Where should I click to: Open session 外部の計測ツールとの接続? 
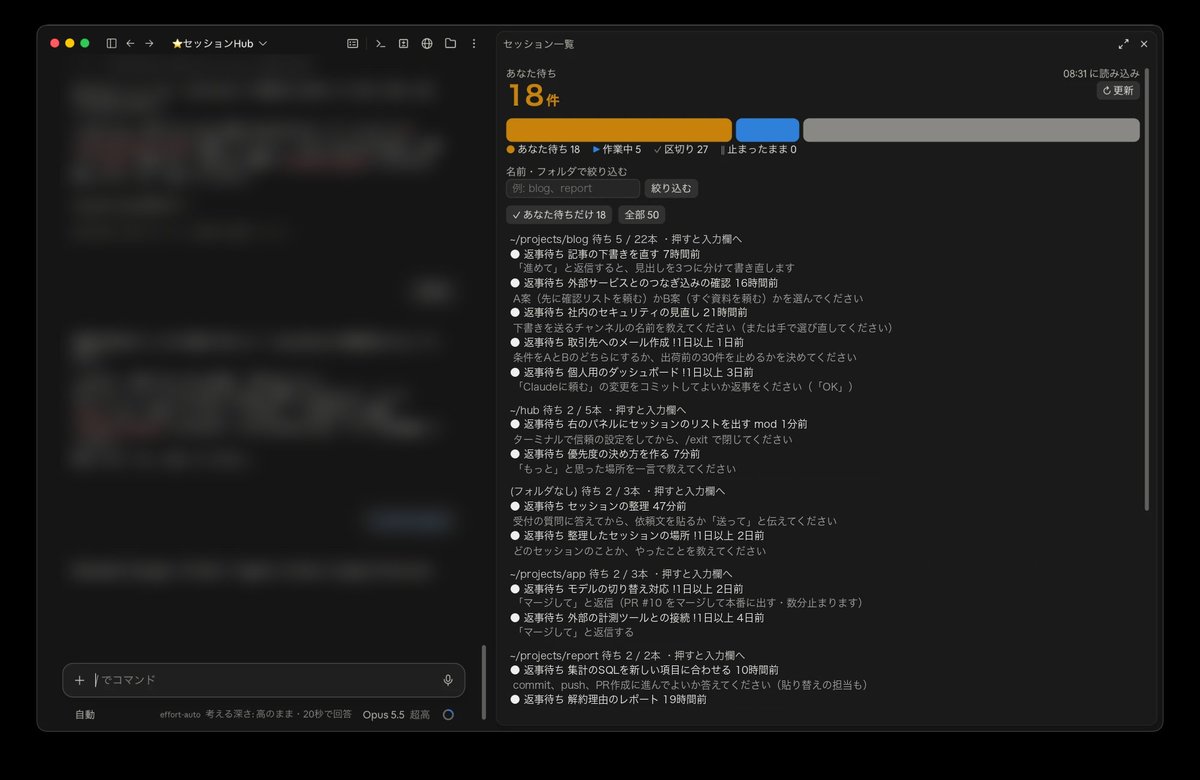[x=637, y=618]
